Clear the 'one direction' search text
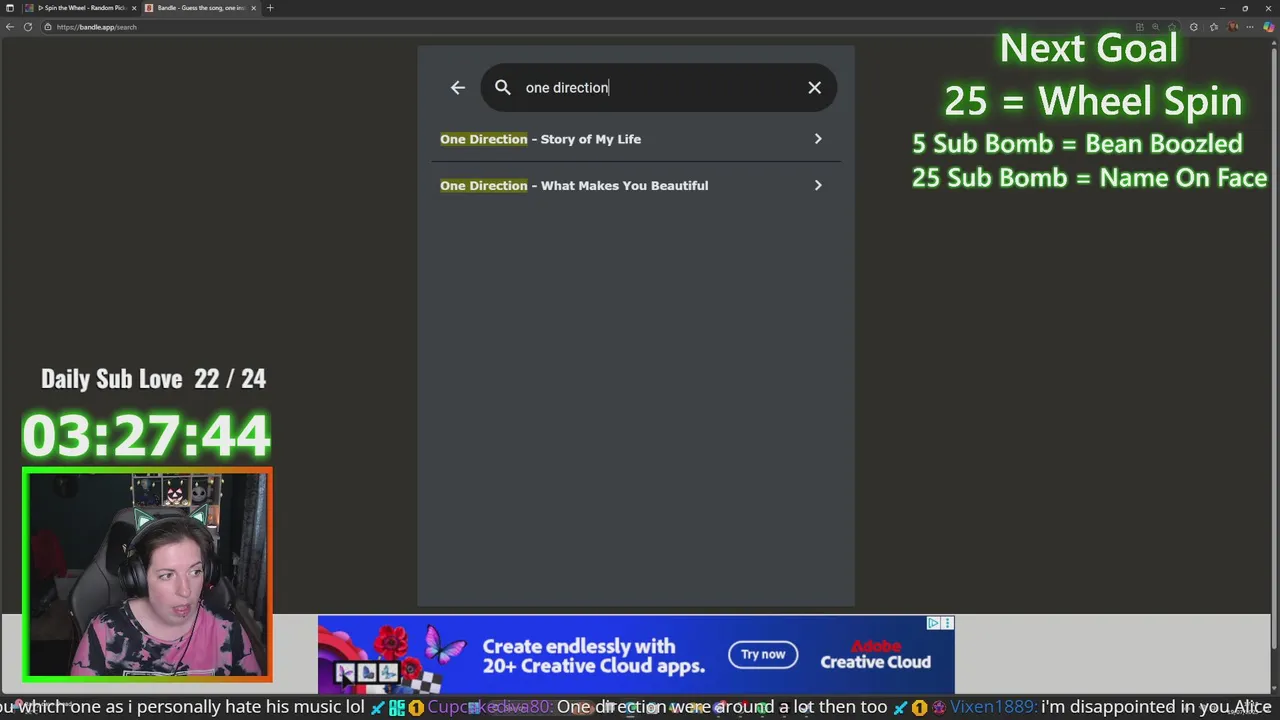 [815, 88]
